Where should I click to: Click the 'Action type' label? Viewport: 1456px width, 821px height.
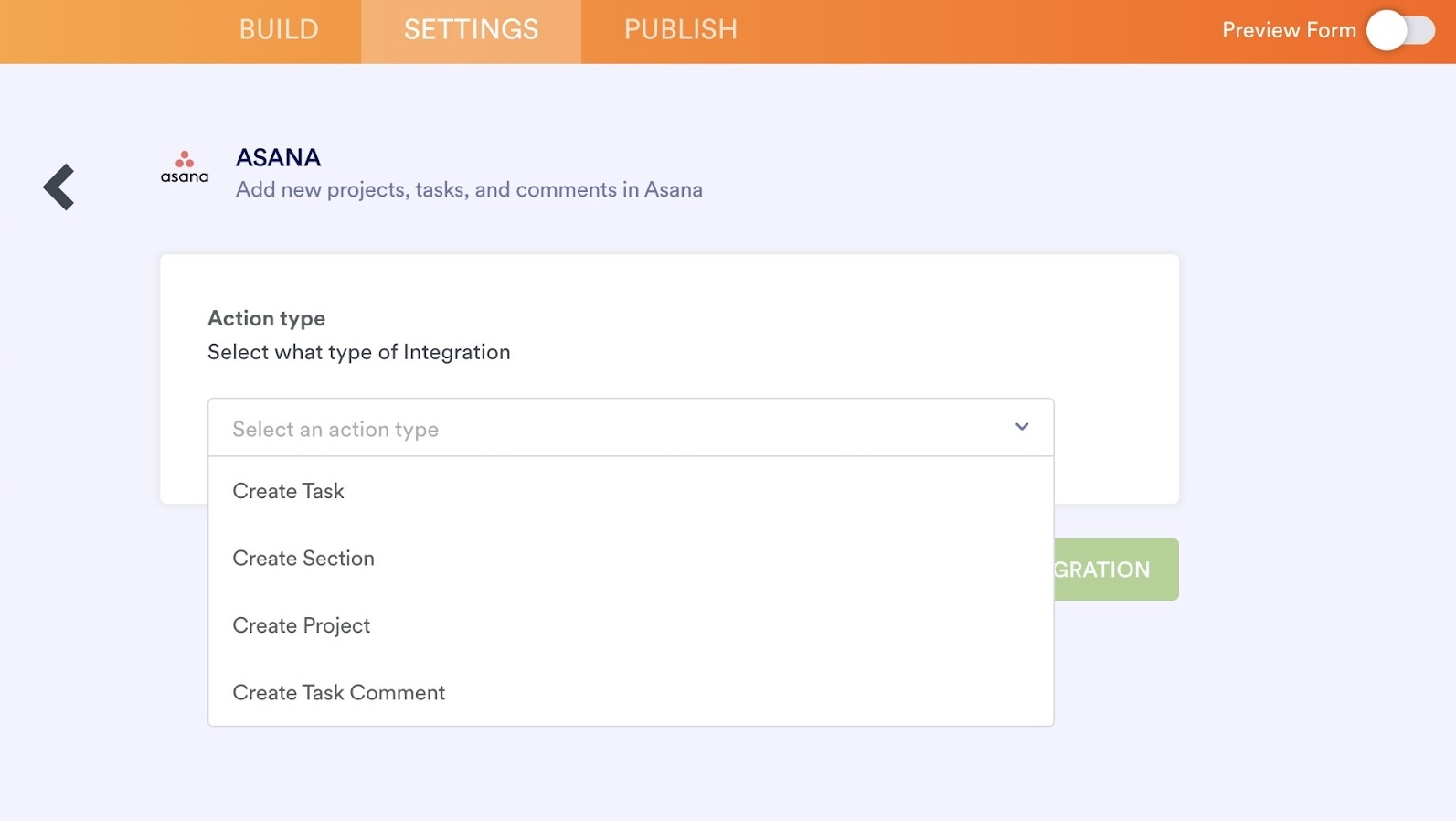[266, 318]
